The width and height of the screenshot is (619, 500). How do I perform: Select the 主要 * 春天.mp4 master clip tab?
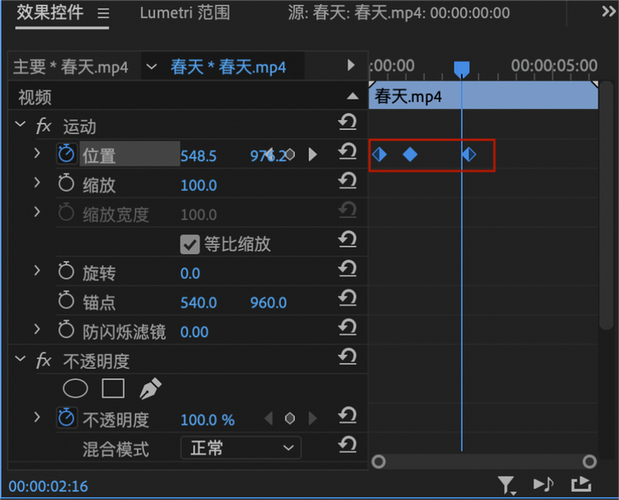click(71, 67)
